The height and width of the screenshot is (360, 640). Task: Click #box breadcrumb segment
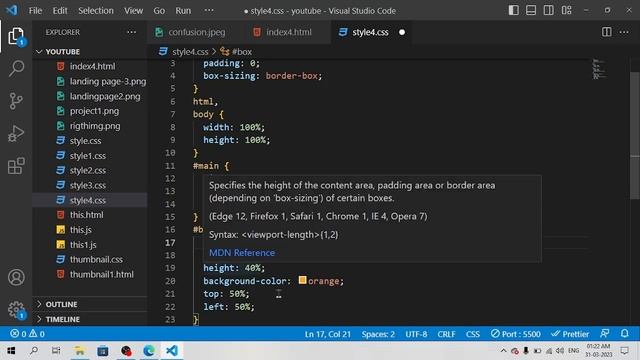(242, 52)
